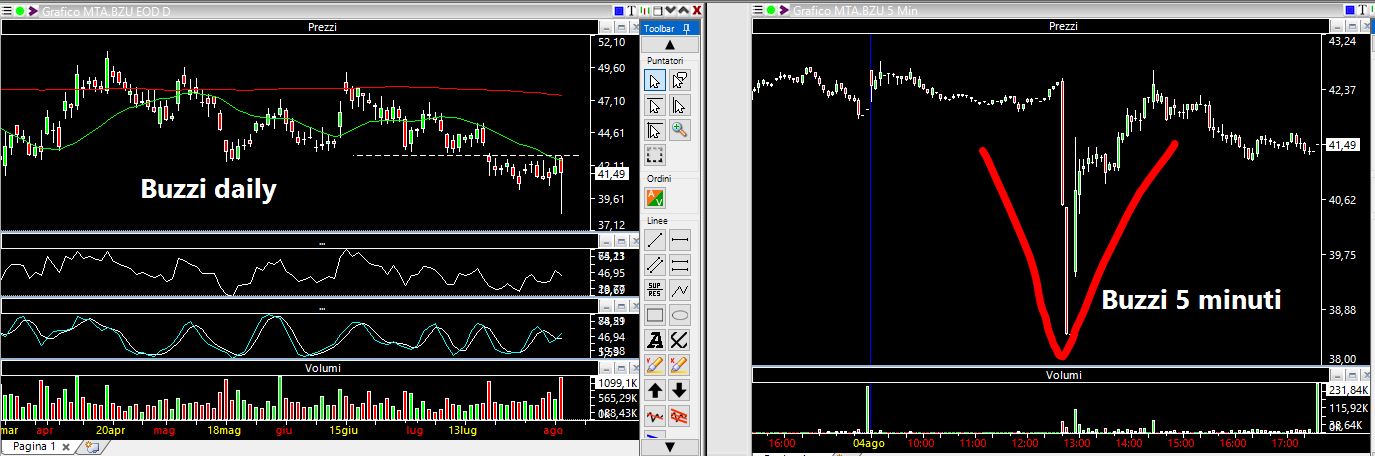Click the Prezzi header of daily chart
This screenshot has width=1375, height=456.
coord(321,27)
